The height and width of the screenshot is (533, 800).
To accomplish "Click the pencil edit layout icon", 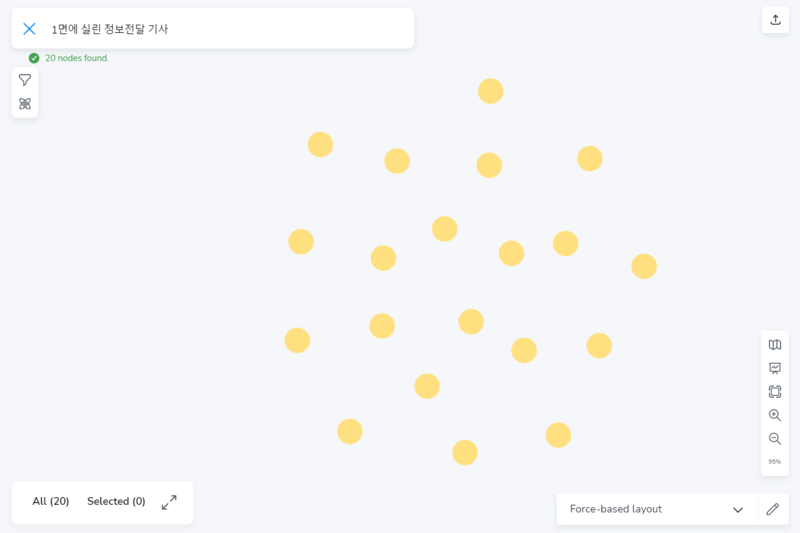I will (x=772, y=509).
